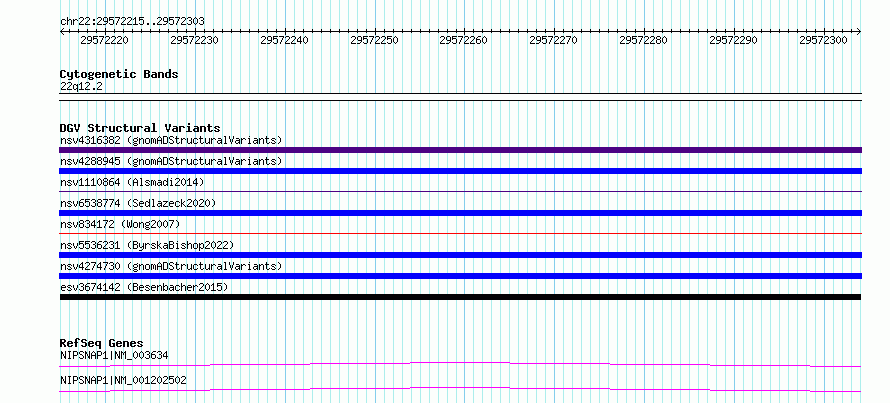
Task: Open nsv6538774 (Sedlazeck2020) variant label
Action: coord(138,203)
